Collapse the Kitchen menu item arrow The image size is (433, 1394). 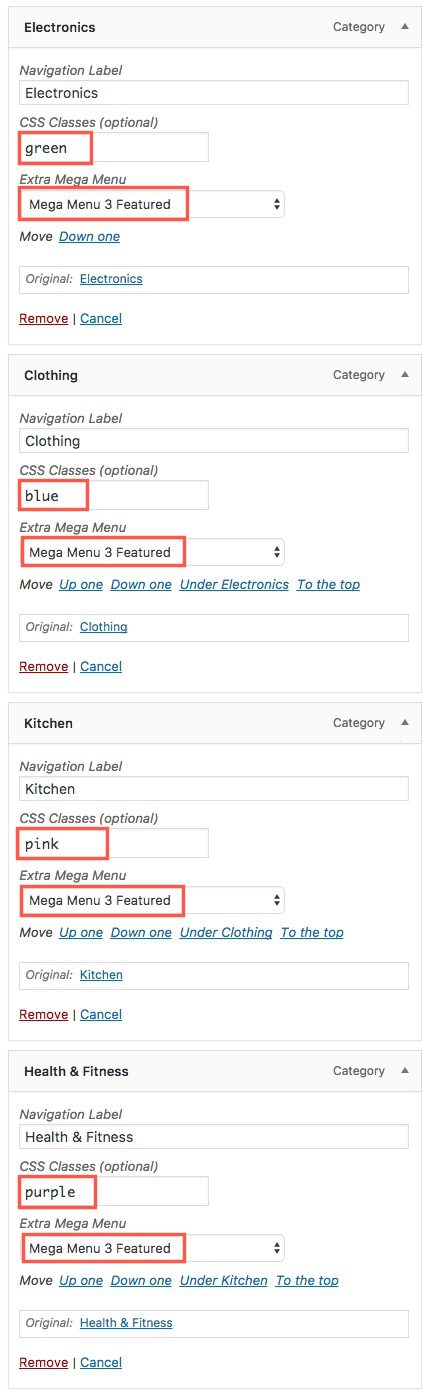(405, 723)
